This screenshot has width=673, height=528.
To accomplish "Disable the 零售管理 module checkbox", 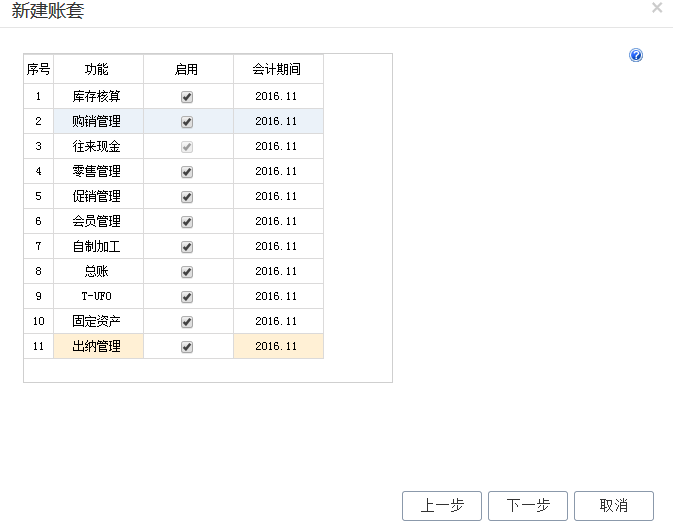I will (187, 172).
